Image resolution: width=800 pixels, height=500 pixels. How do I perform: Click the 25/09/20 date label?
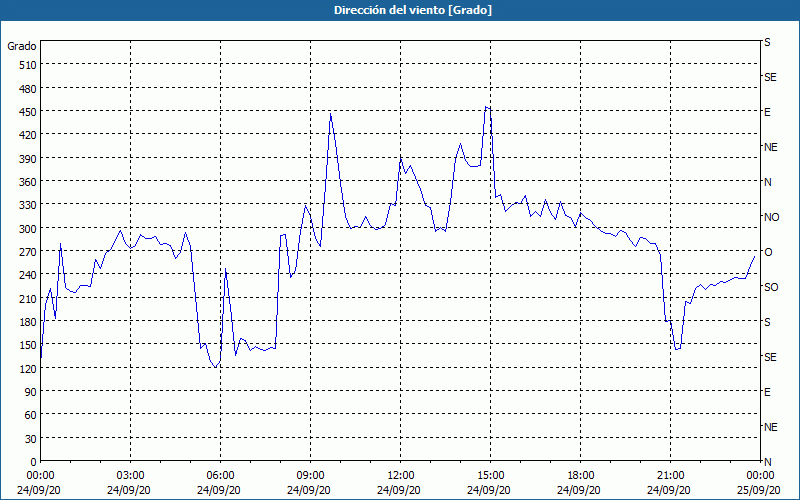(759, 490)
